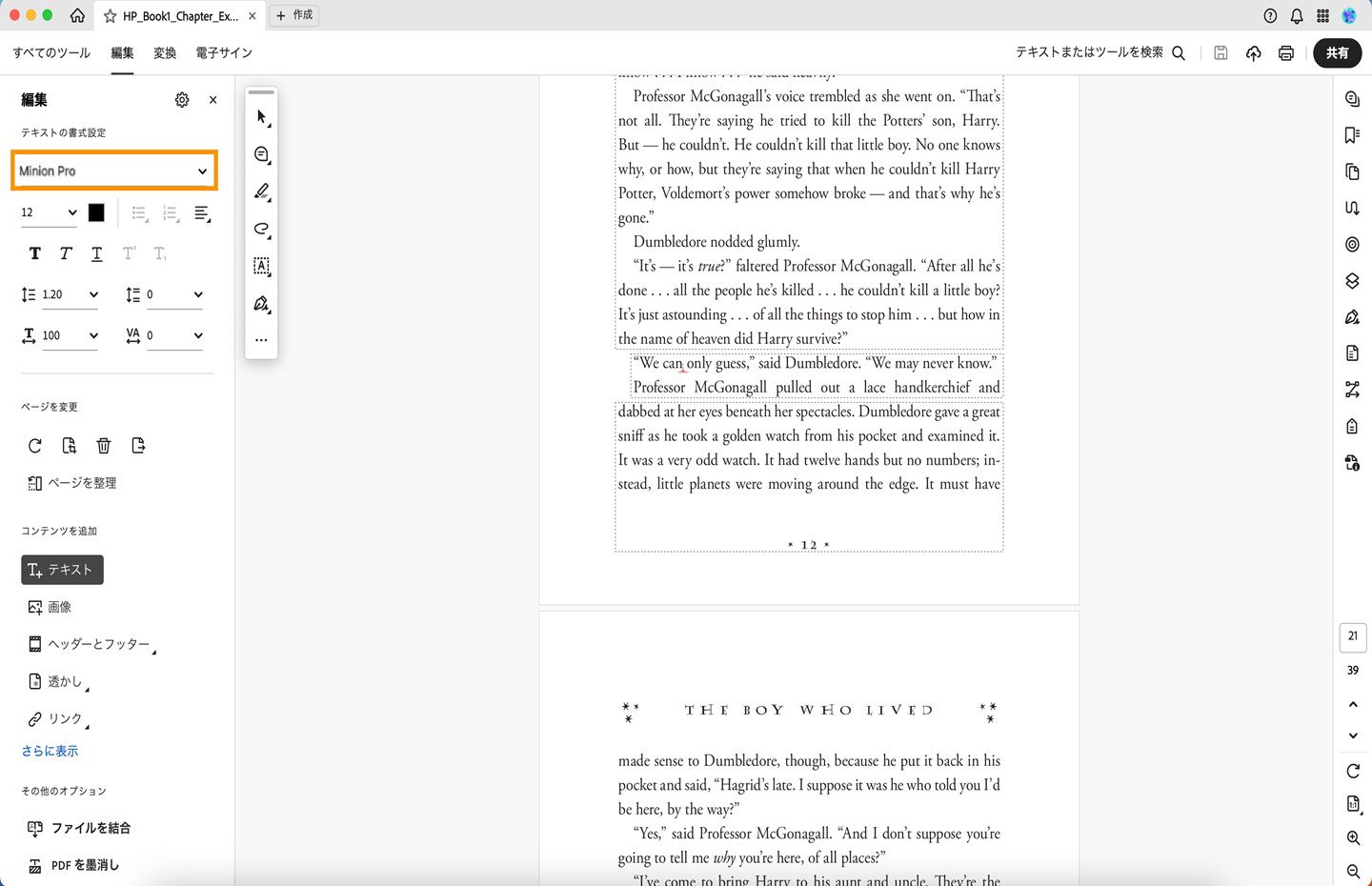Go to next page arrow
1372x886 pixels.
pos(1353,735)
